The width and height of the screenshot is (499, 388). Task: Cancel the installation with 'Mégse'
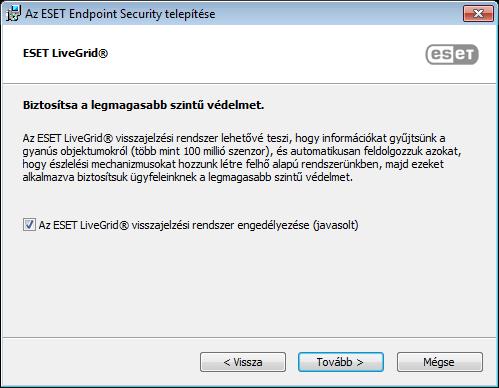coord(440,362)
